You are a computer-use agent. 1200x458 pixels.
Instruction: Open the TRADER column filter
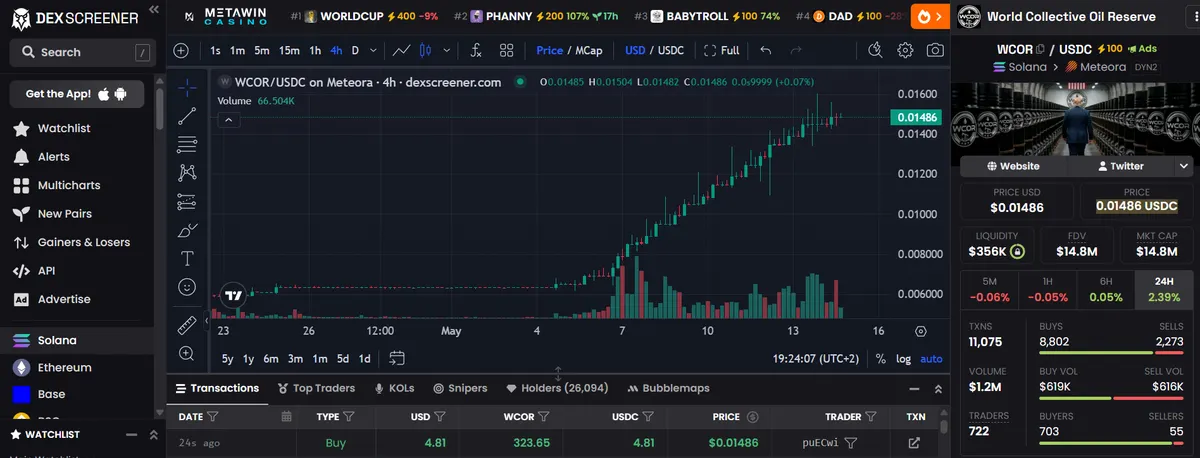pyautogui.click(x=873, y=416)
